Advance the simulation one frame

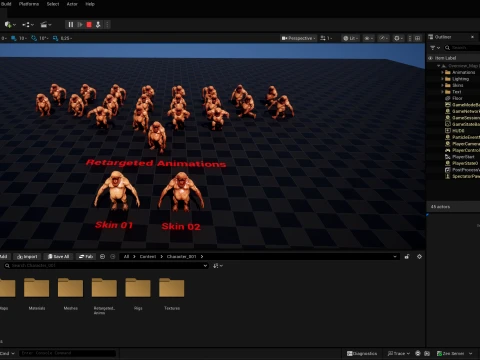80,25
